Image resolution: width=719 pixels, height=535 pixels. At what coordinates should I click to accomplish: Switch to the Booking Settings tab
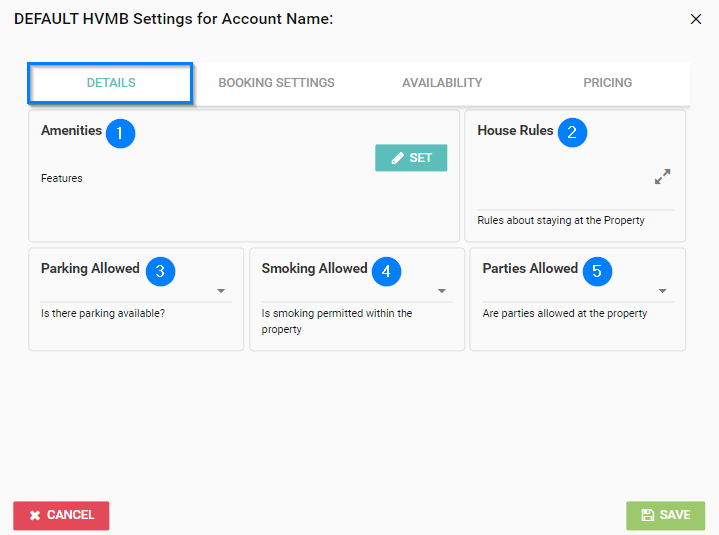276,83
